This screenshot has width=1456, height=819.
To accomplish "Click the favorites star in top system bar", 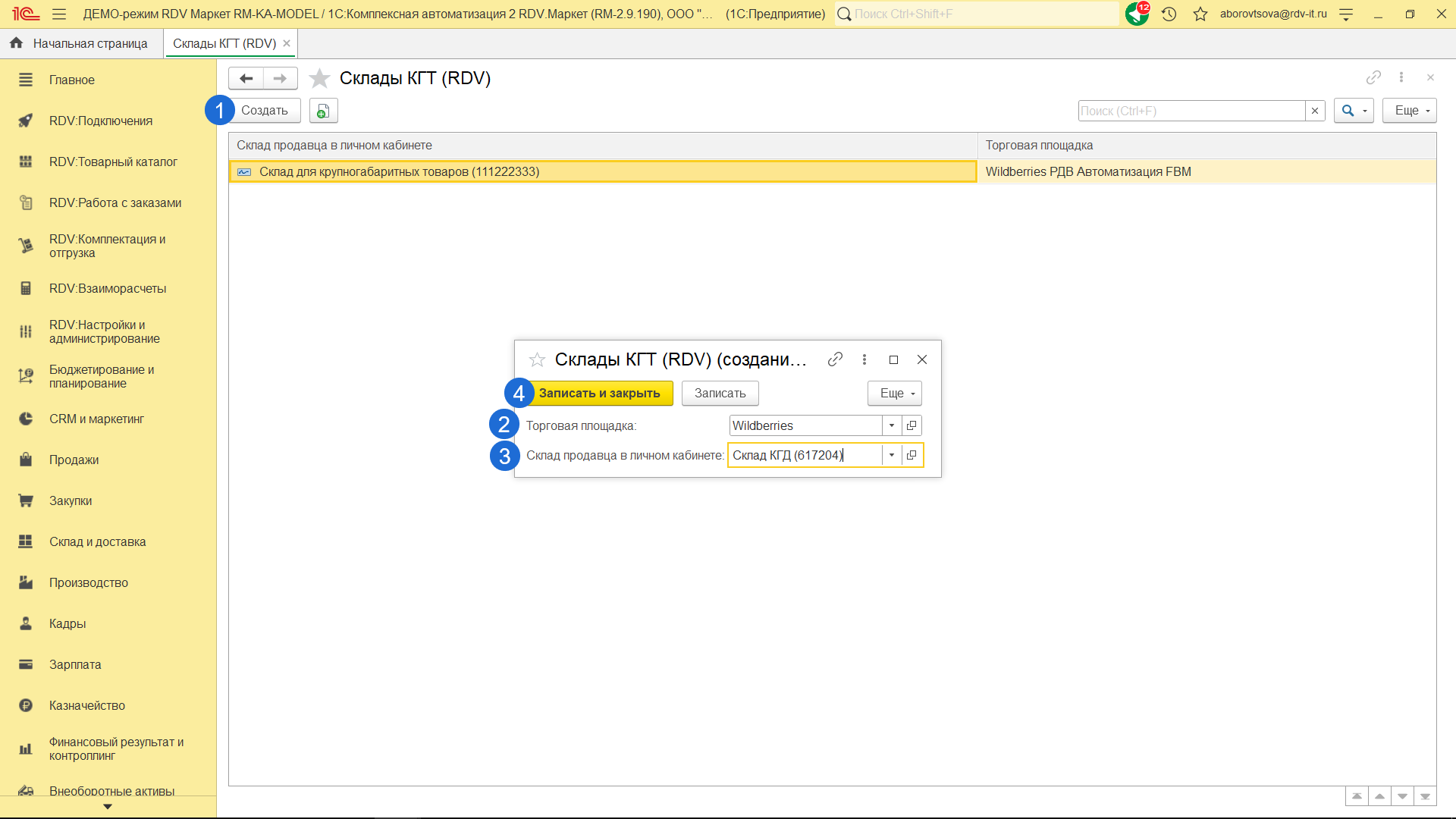I will pyautogui.click(x=1200, y=14).
